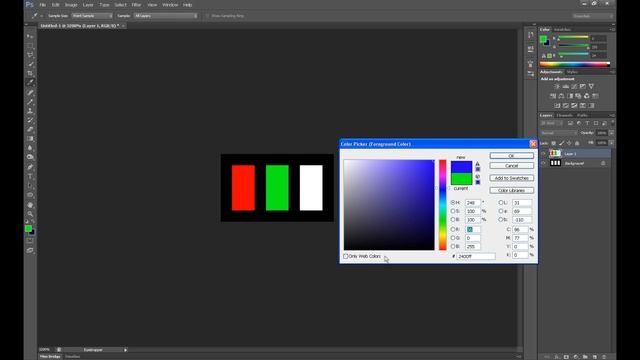
Task: Select the Clone Stamp tool
Action: tap(30, 111)
